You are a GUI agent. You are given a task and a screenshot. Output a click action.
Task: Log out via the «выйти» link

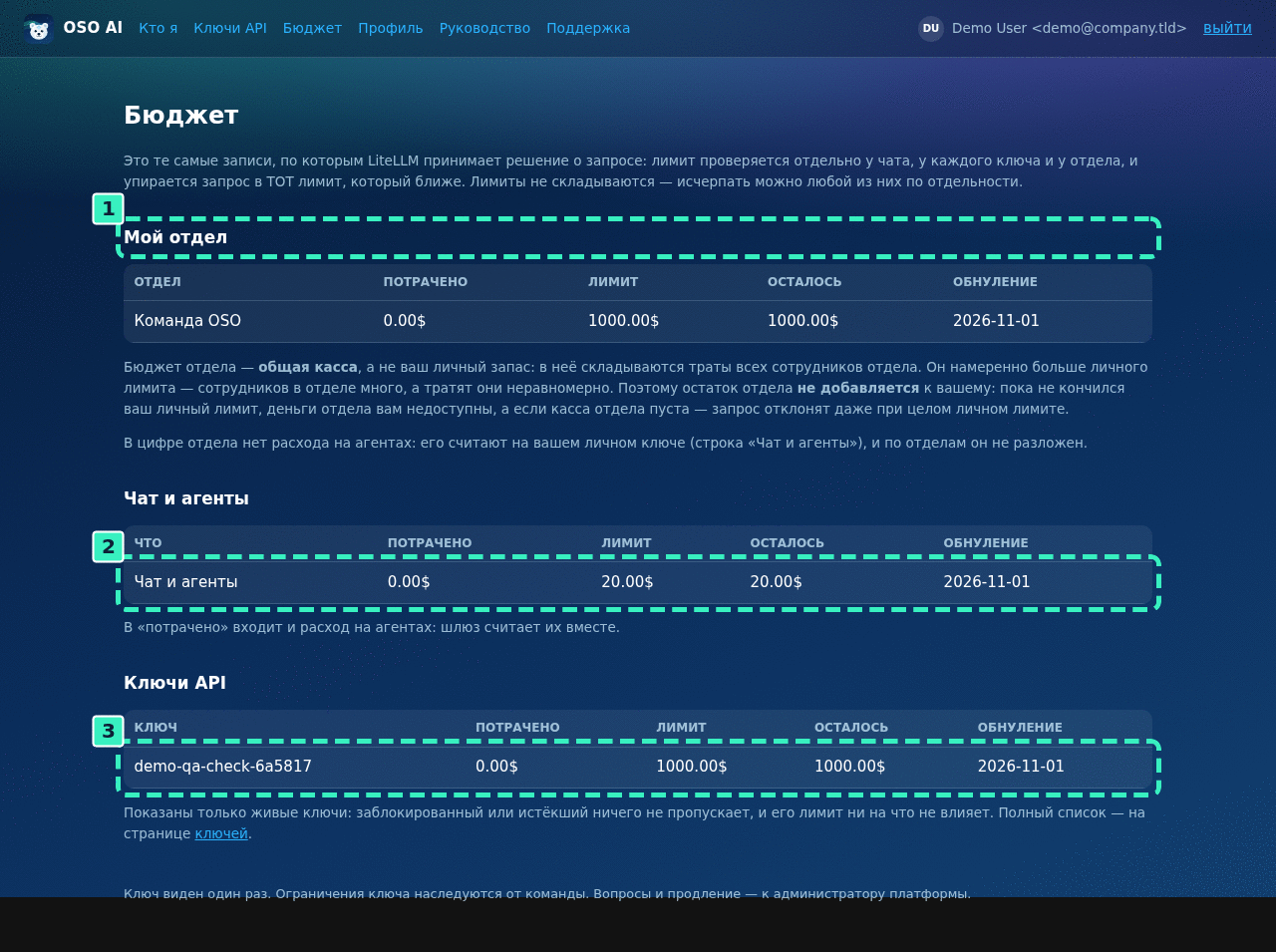(x=1227, y=28)
